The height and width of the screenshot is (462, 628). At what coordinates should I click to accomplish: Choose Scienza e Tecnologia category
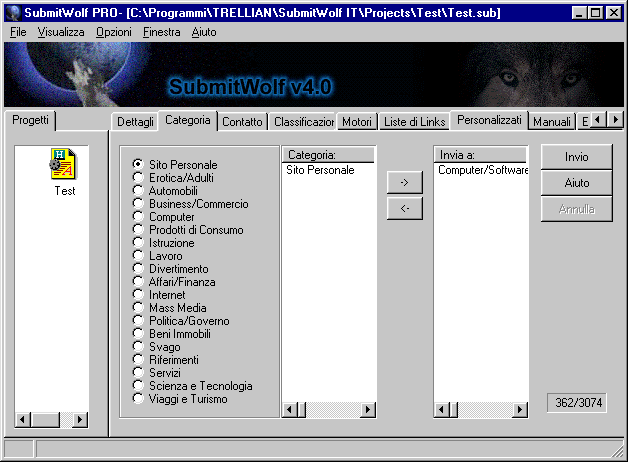point(138,385)
